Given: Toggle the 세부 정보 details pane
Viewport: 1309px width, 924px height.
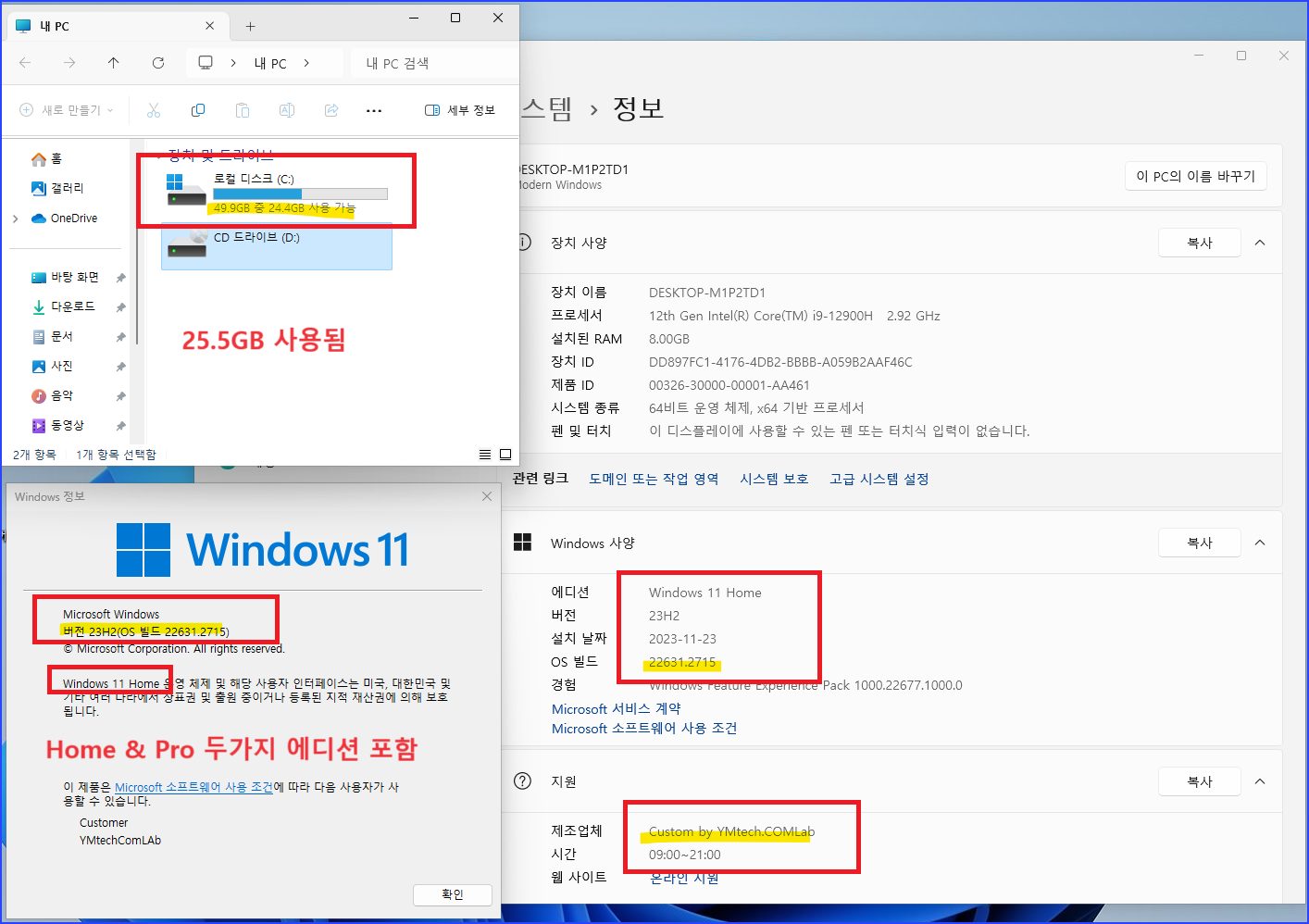Looking at the screenshot, I should tap(460, 110).
